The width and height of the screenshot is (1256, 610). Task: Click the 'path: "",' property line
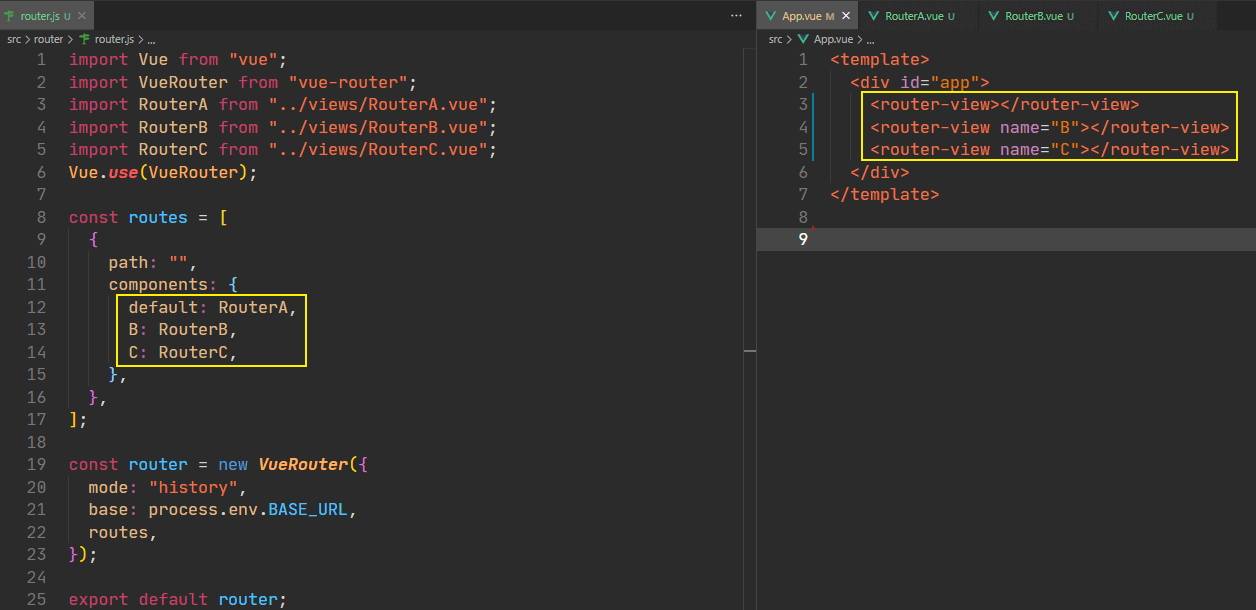[x=153, y=262]
